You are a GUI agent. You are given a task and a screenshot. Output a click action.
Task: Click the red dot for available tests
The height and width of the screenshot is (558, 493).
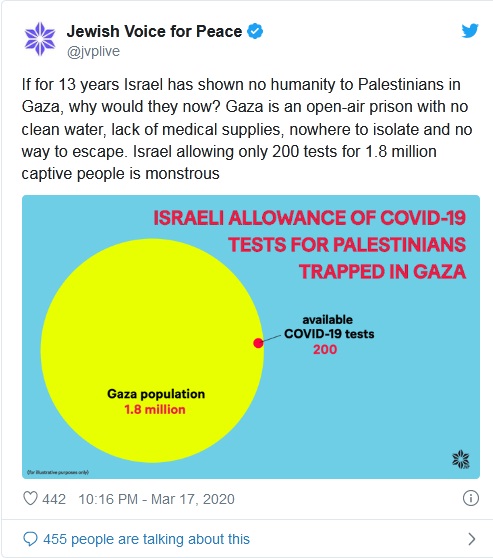pos(258,343)
